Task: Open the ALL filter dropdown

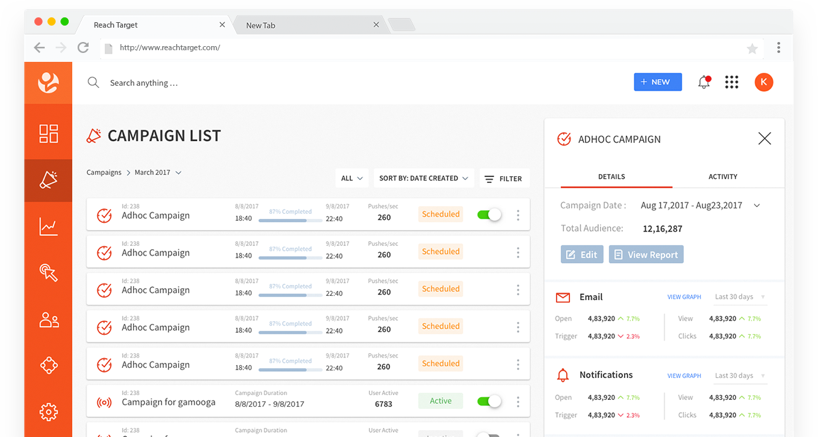Action: coord(352,178)
